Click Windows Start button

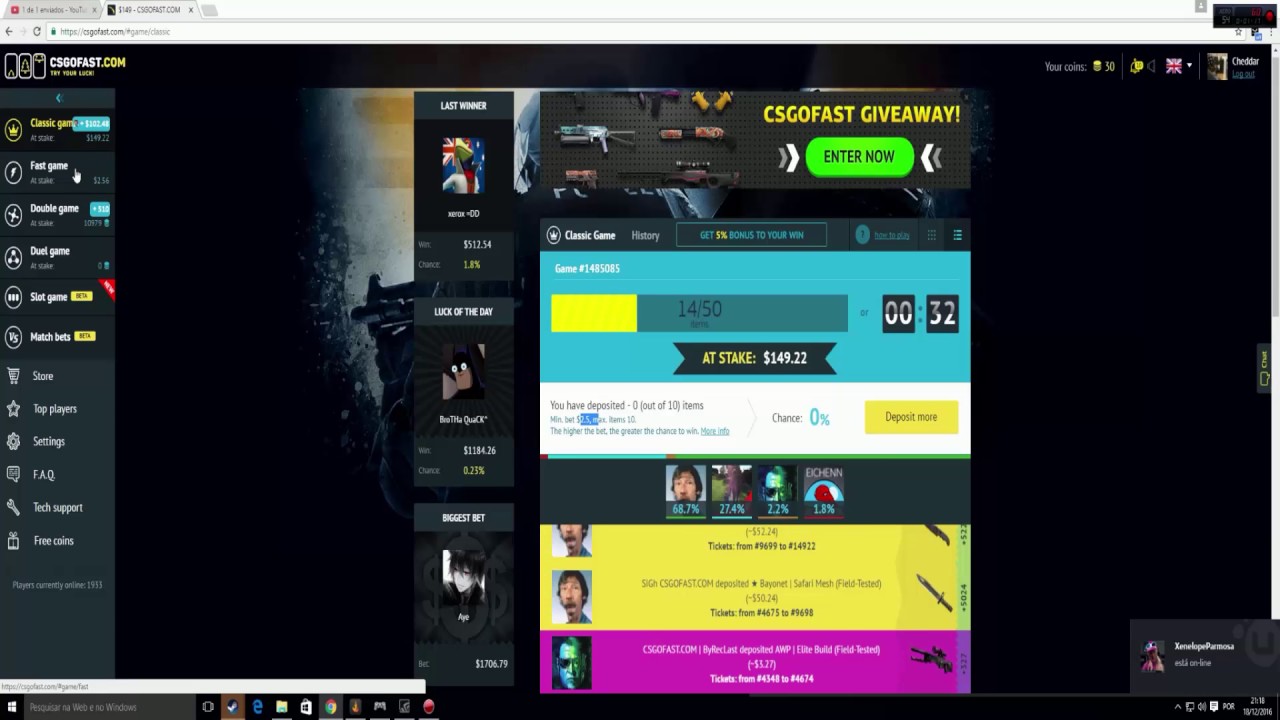click(x=12, y=707)
